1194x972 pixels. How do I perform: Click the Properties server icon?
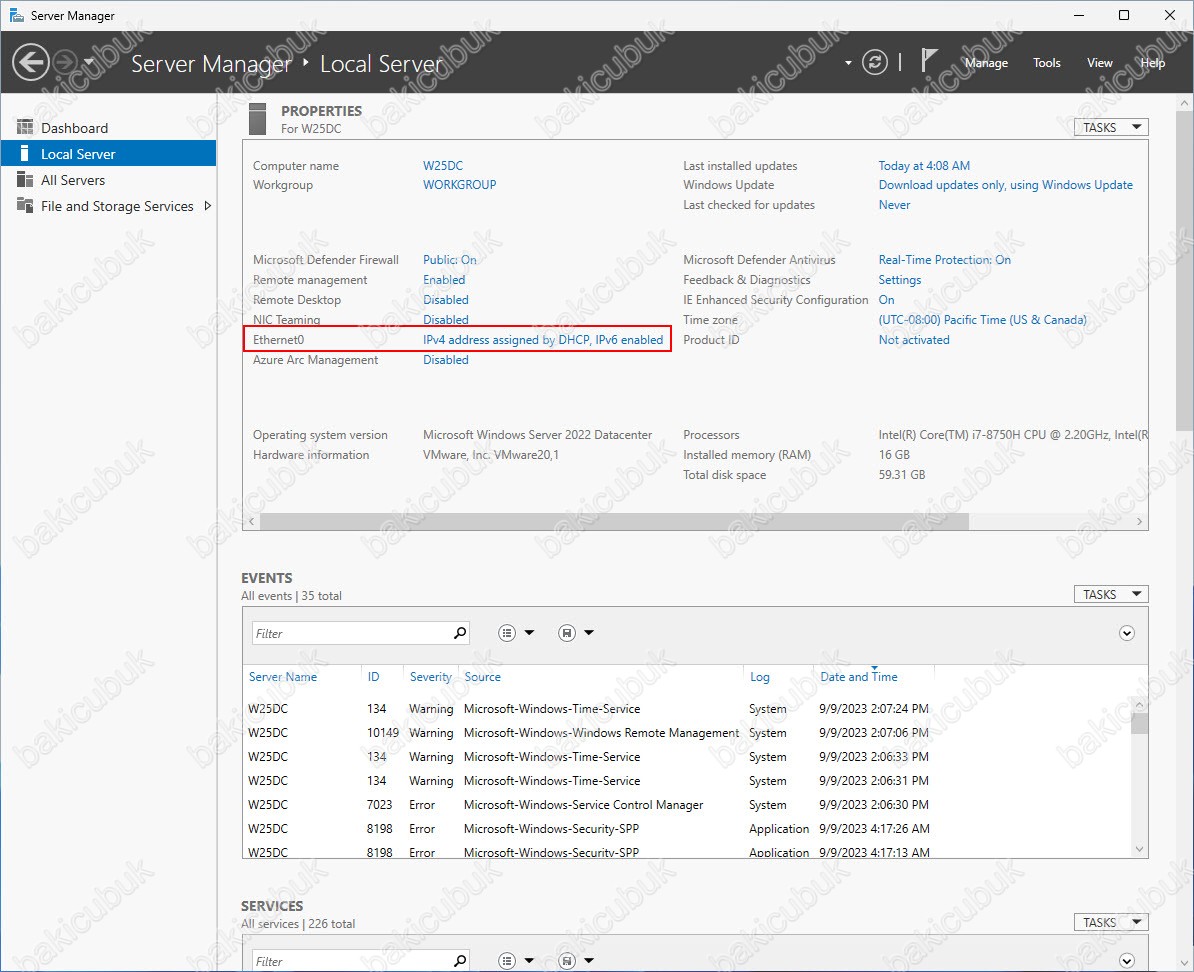point(257,119)
